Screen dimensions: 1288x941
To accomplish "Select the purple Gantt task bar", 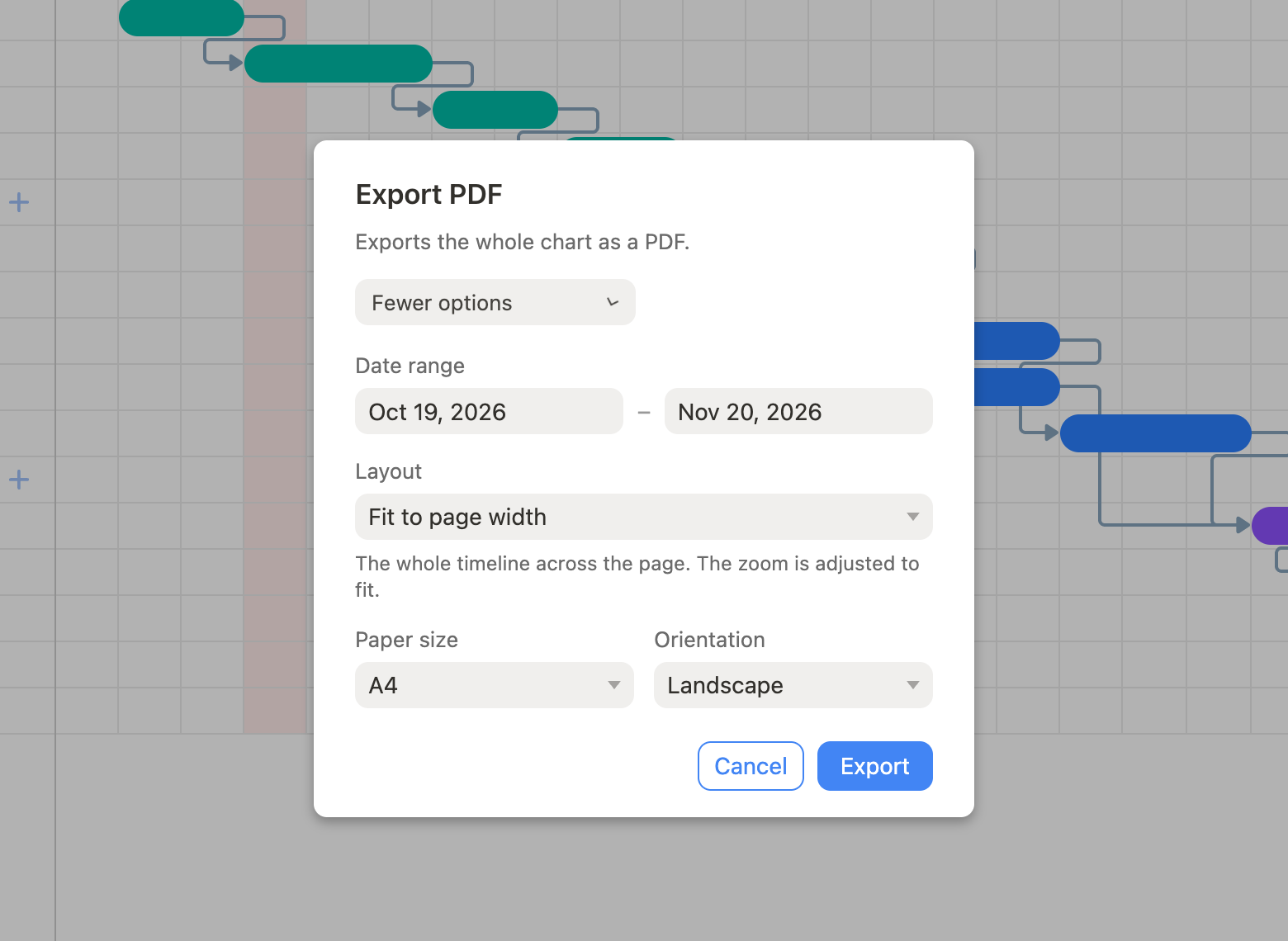I will [1270, 526].
